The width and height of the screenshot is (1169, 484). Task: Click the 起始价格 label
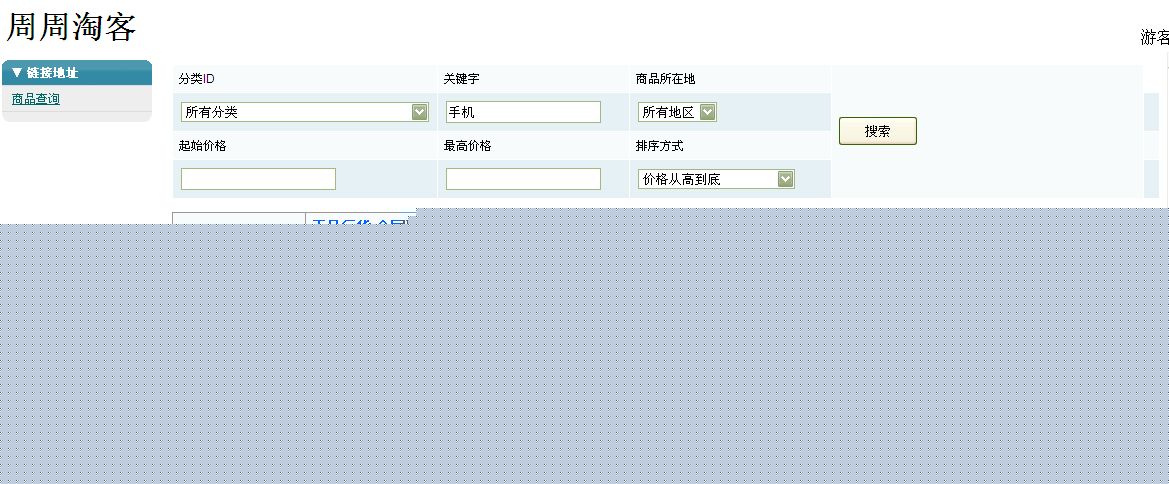(x=203, y=146)
